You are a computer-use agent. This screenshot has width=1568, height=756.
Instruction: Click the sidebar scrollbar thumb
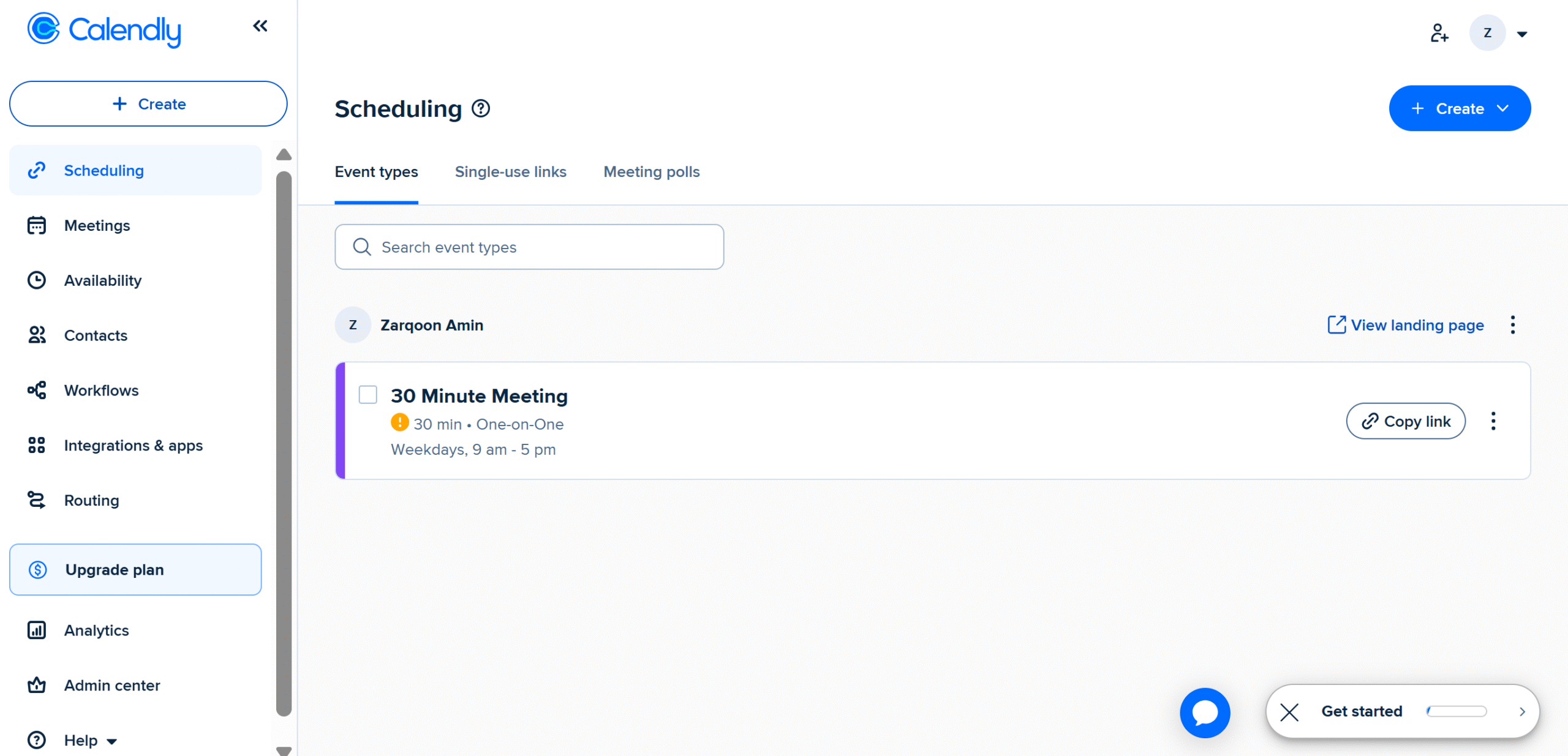coord(284,444)
